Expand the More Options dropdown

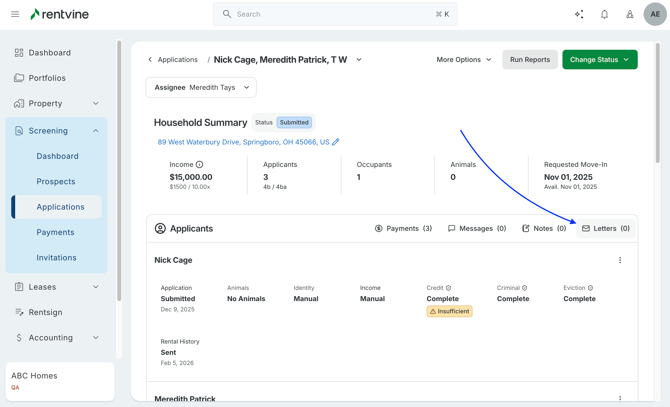point(464,60)
